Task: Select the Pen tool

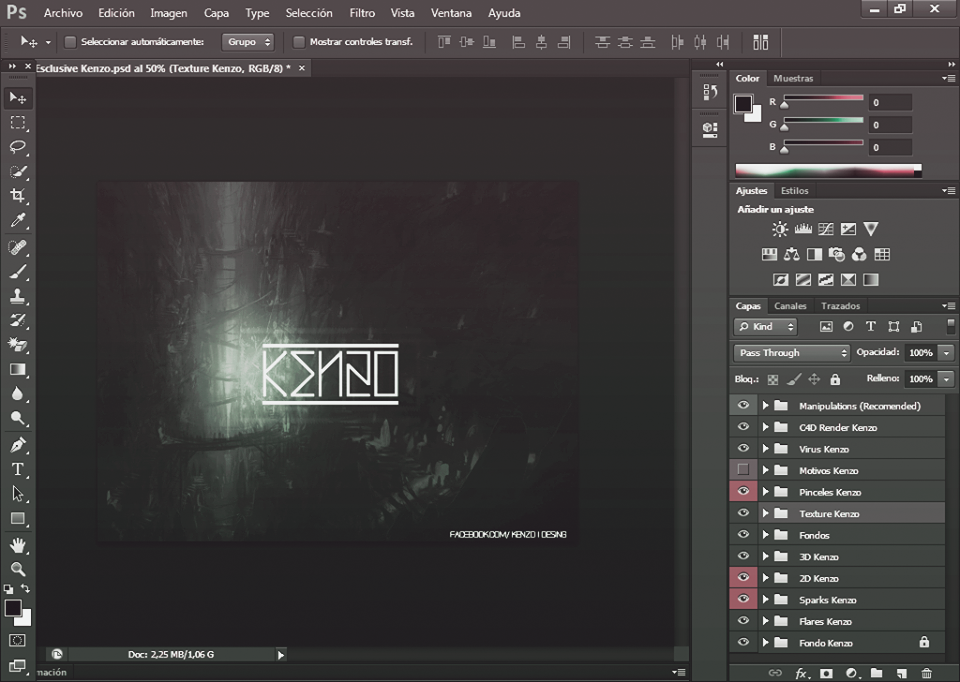Action: coord(18,445)
